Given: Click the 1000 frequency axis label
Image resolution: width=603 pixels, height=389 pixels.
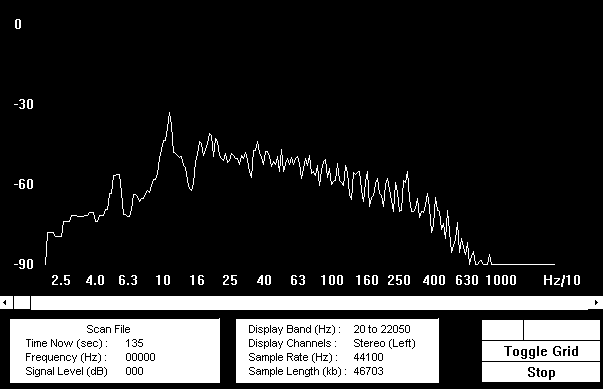Looking at the screenshot, I should point(501,280).
